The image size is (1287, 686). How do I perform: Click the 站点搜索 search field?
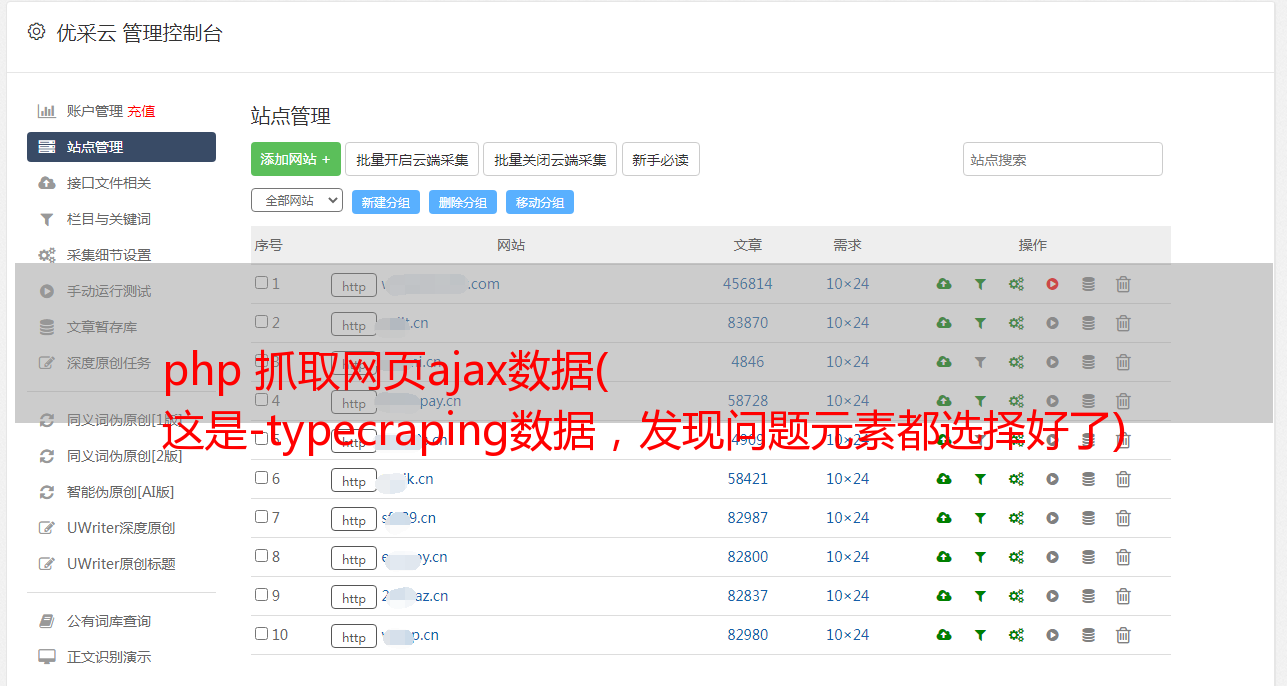[x=1062, y=159]
